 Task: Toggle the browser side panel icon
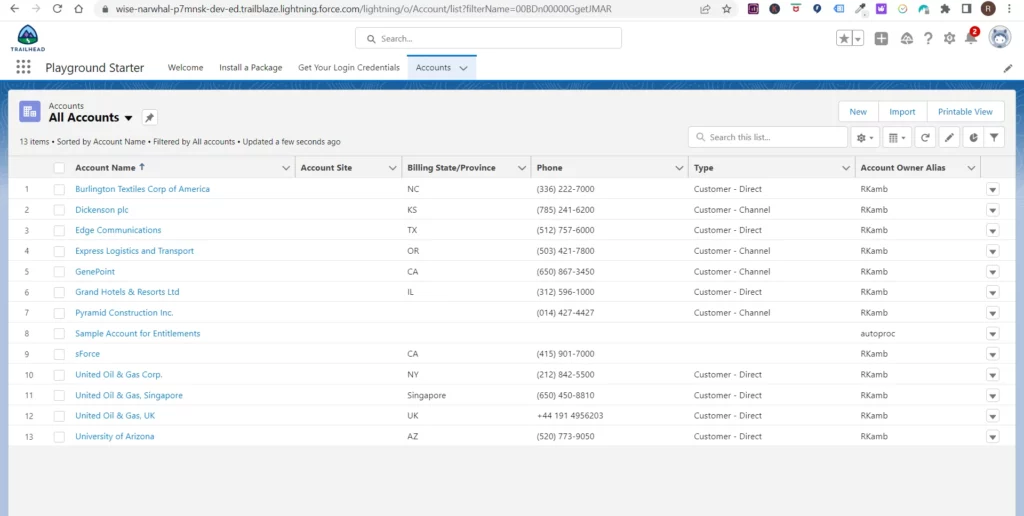click(x=967, y=9)
